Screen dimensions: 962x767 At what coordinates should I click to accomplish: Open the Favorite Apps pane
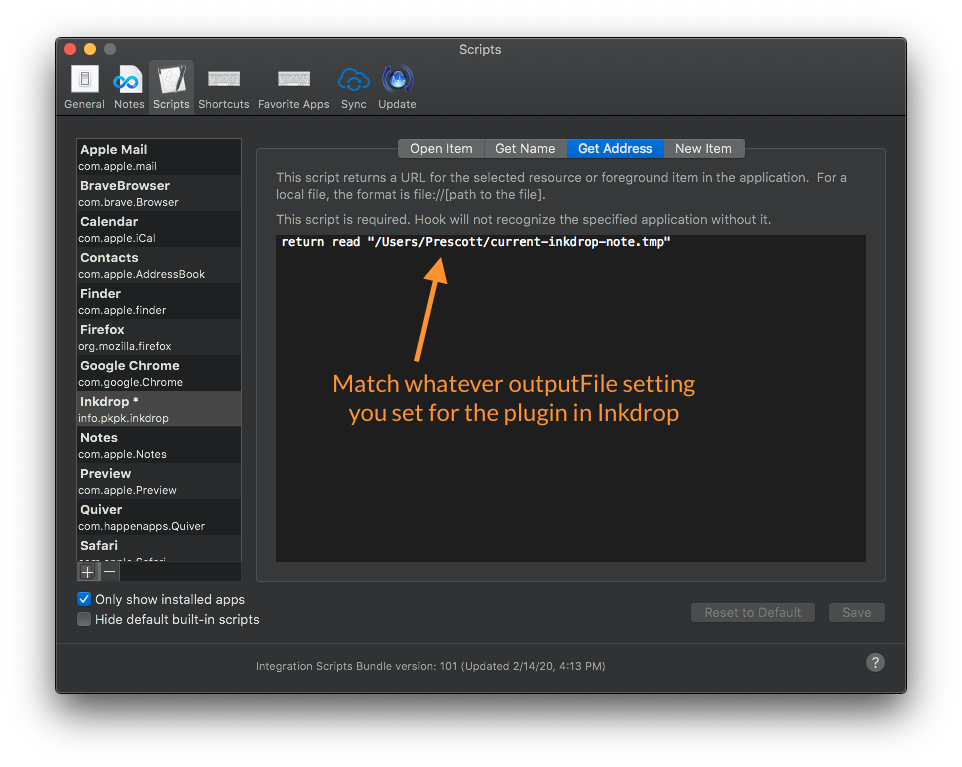(293, 88)
